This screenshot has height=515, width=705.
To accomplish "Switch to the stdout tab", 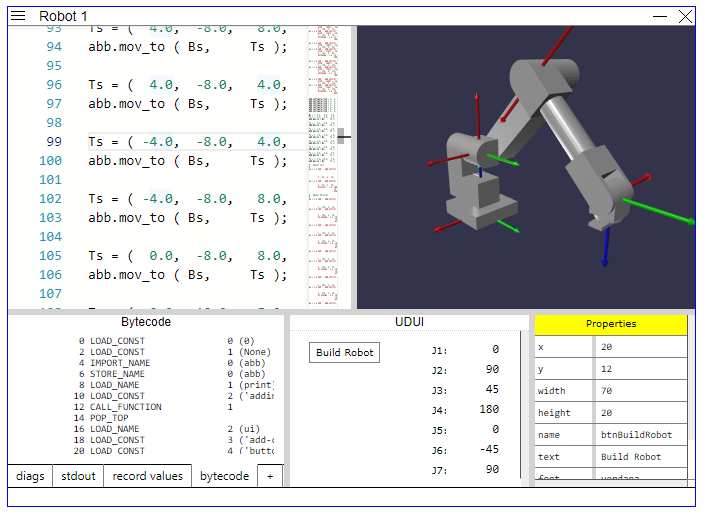I will point(78,476).
